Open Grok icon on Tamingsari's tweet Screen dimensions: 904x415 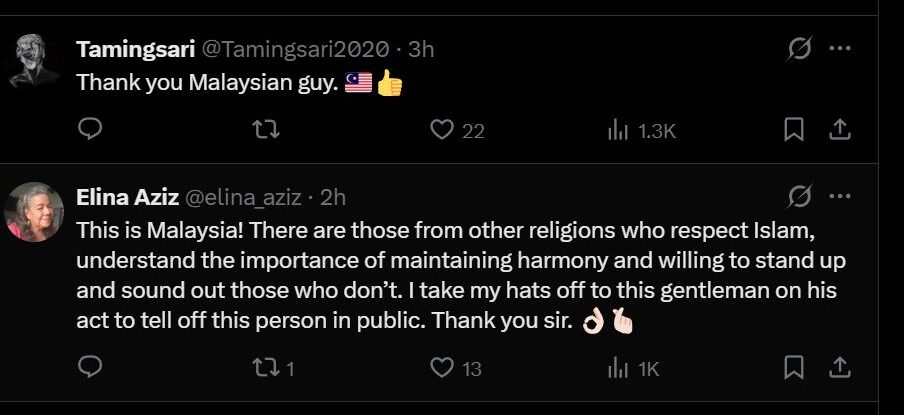(800, 48)
